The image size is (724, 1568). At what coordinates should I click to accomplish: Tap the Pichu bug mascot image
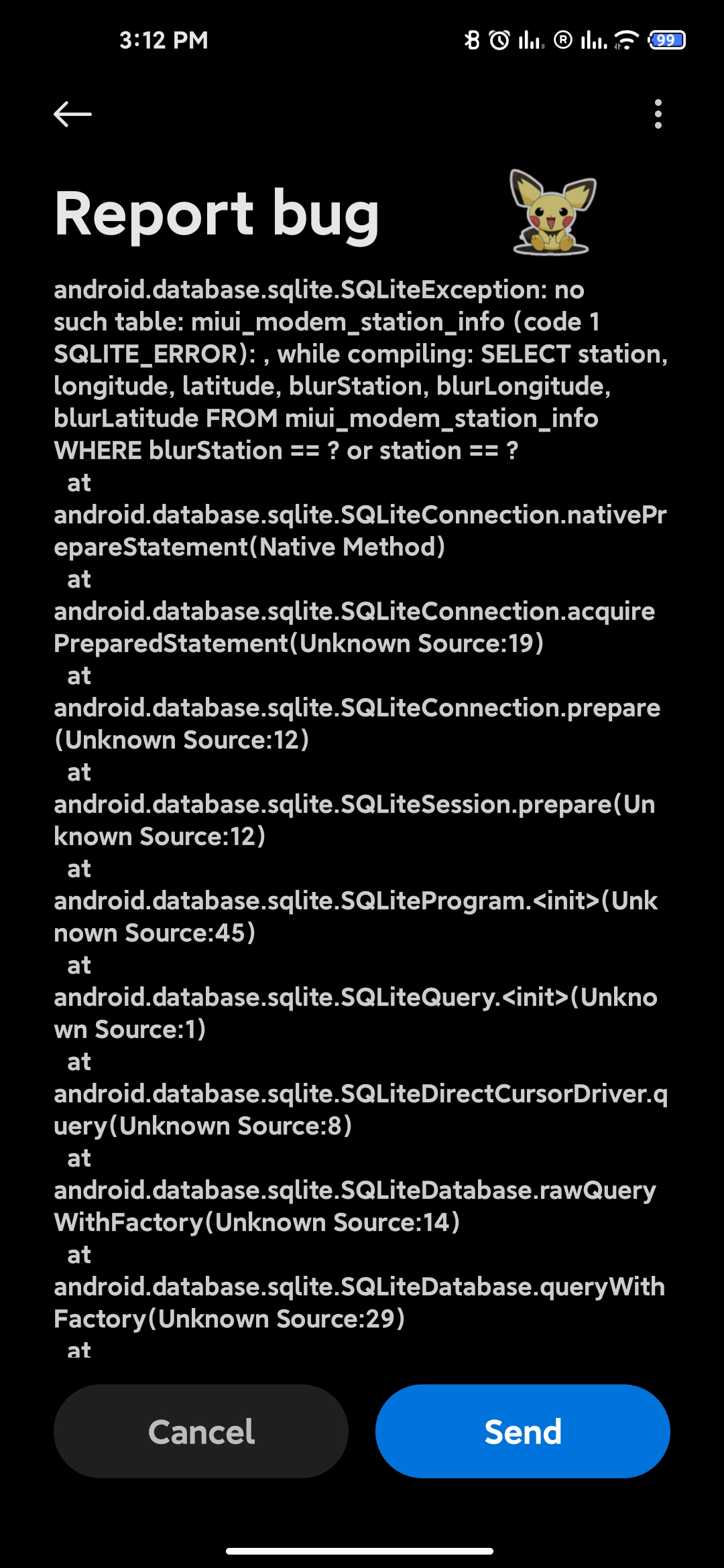coord(552,212)
